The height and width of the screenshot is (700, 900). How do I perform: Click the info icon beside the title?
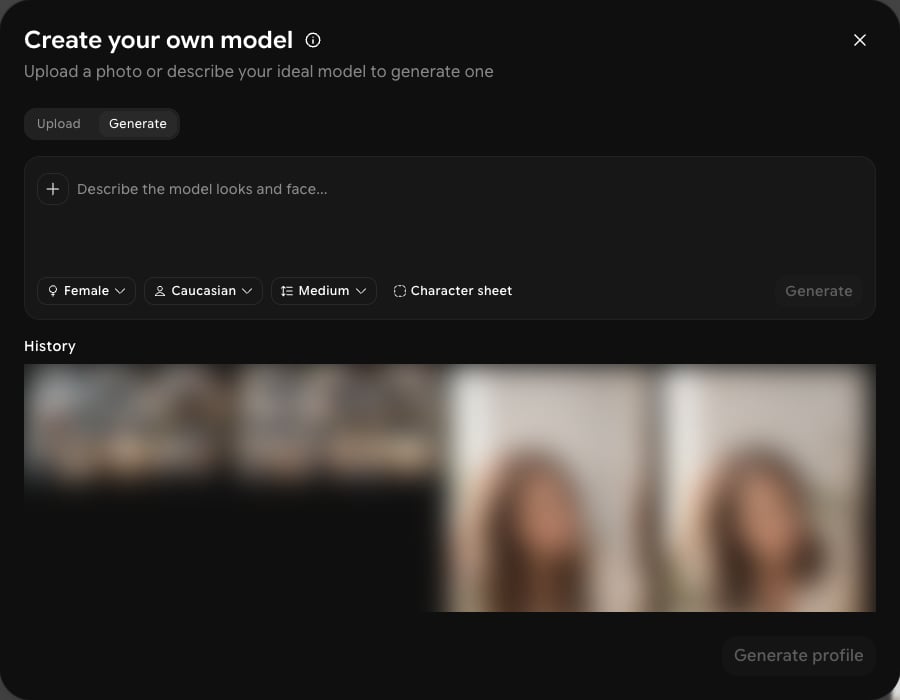pyautogui.click(x=313, y=40)
